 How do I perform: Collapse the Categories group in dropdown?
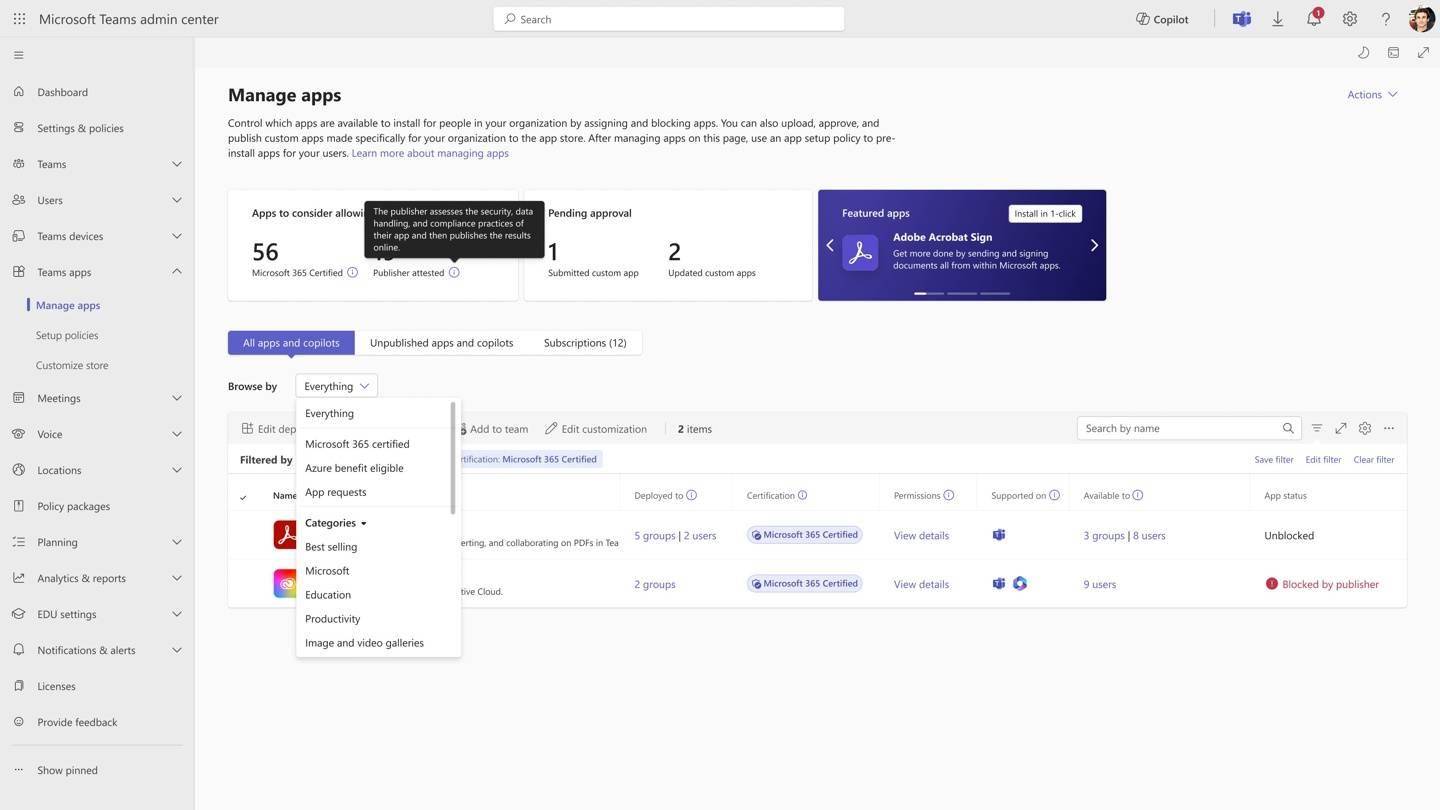(x=336, y=523)
